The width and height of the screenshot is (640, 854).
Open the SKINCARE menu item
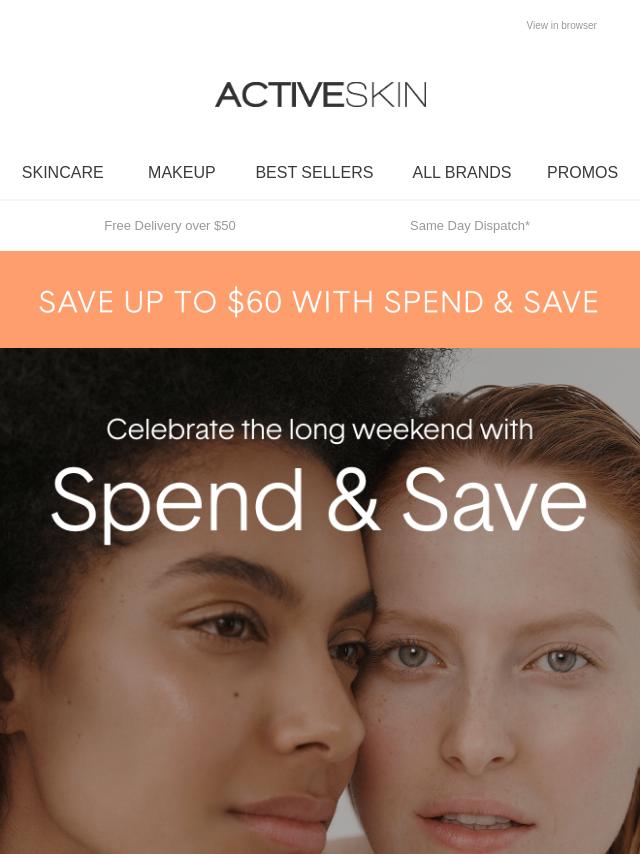pyautogui.click(x=63, y=172)
